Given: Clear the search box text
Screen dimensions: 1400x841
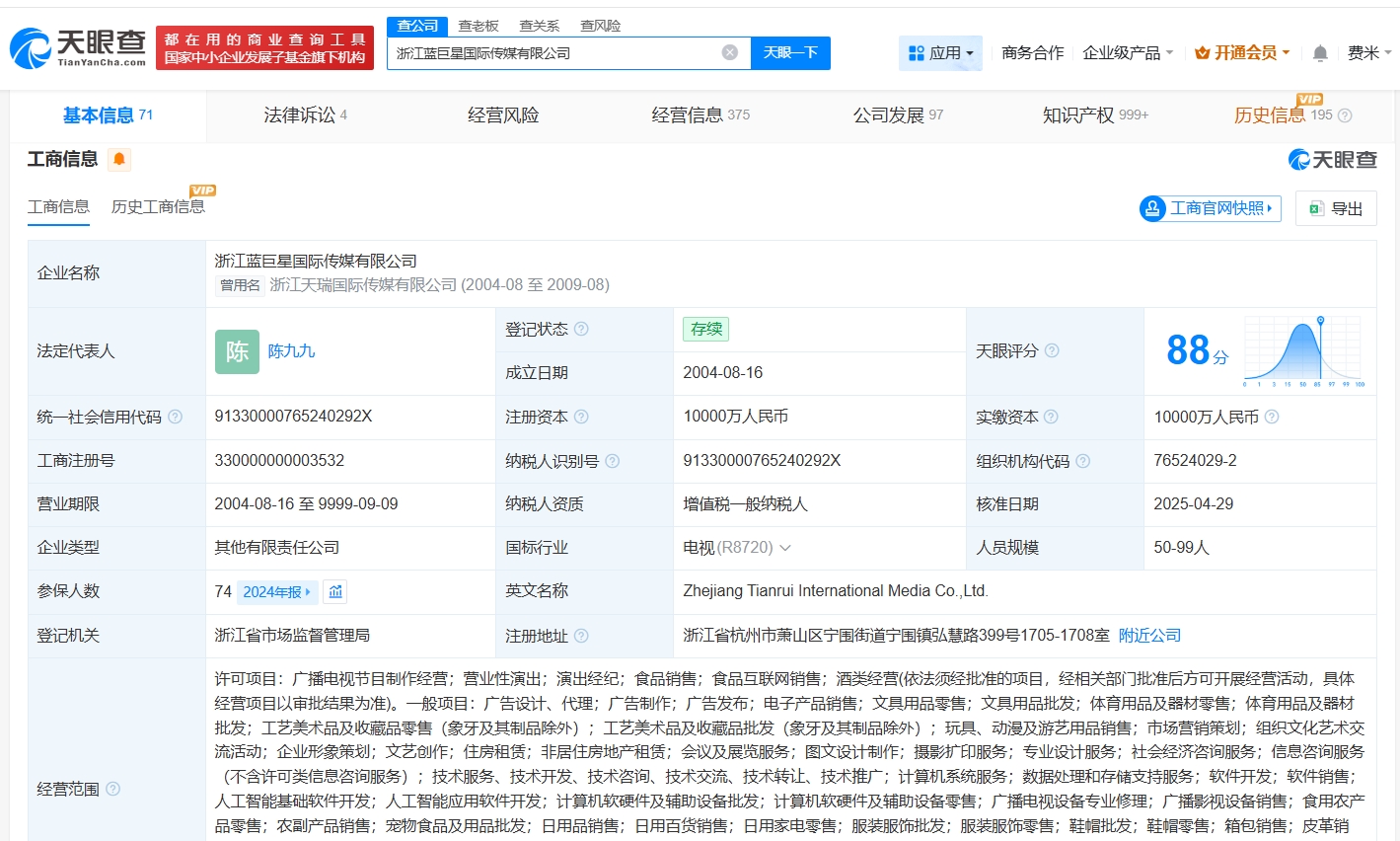Looking at the screenshot, I should tap(730, 52).
